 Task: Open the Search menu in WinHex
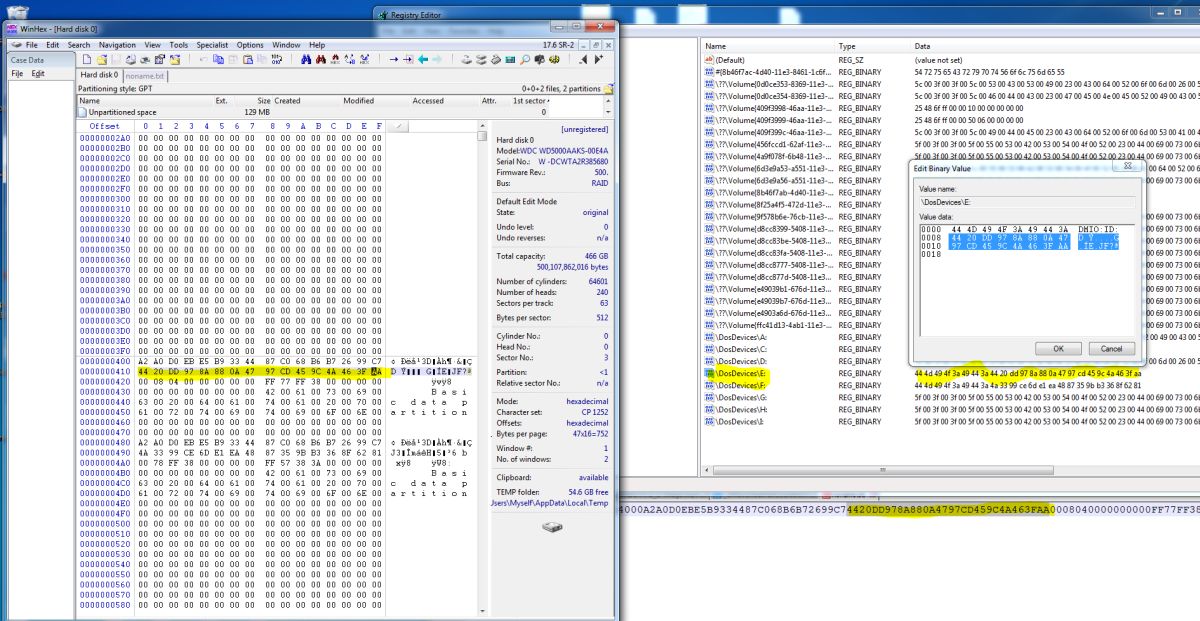pyautogui.click(x=79, y=45)
